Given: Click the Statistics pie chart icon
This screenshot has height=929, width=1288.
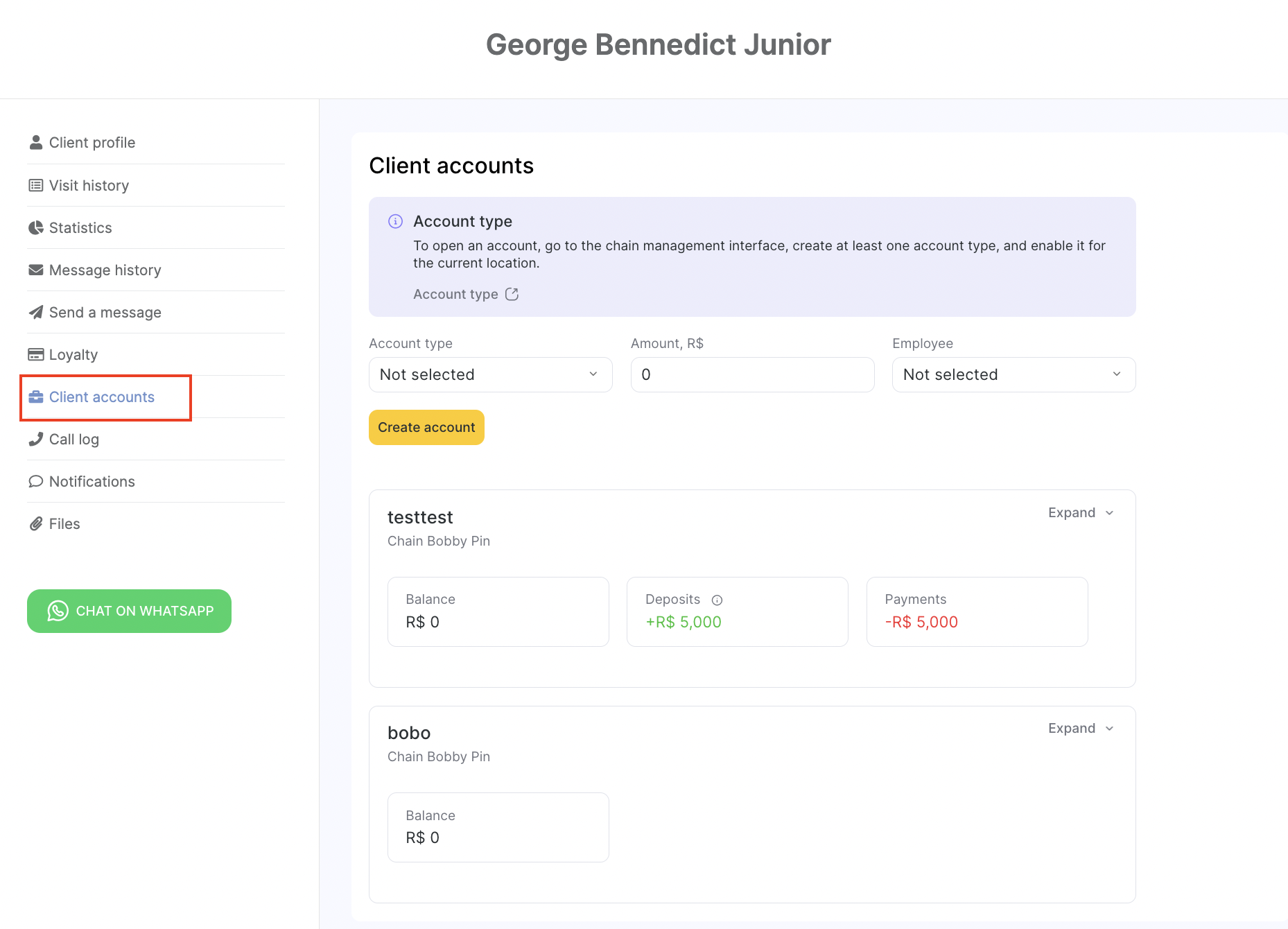Looking at the screenshot, I should (36, 227).
